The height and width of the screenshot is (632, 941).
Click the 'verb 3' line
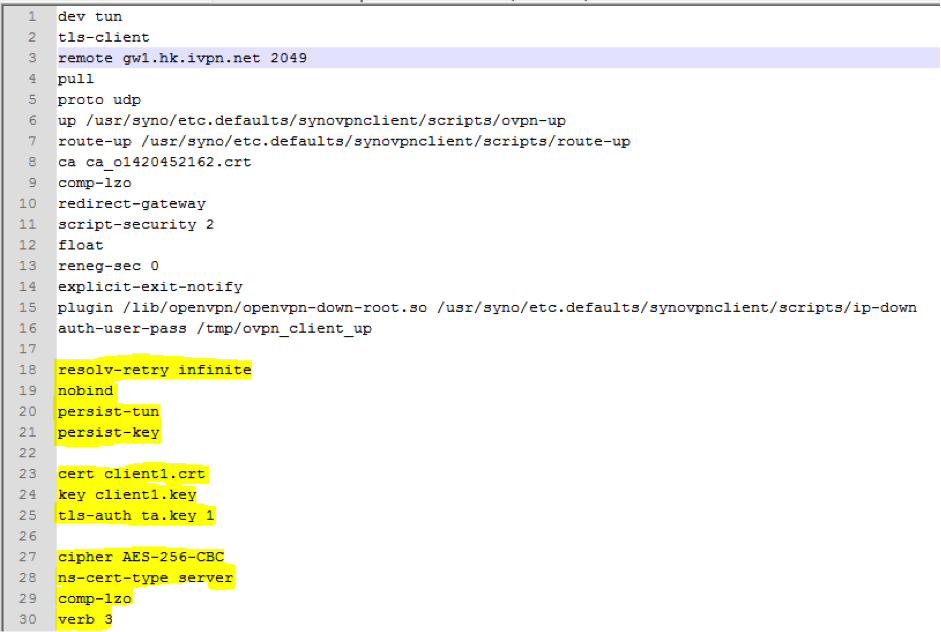pyautogui.click(x=85, y=619)
